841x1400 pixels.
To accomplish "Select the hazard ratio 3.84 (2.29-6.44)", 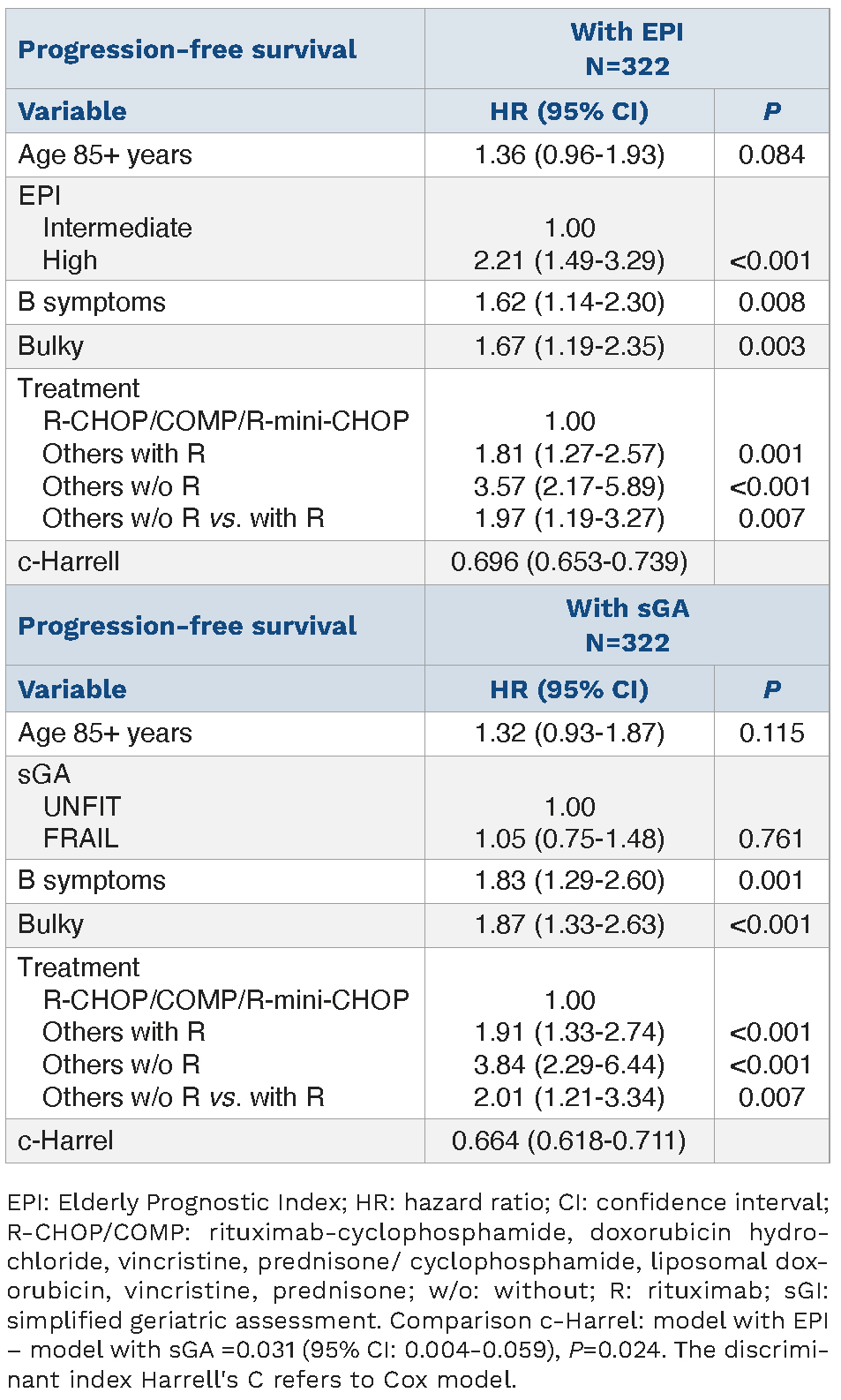I will (569, 1065).
